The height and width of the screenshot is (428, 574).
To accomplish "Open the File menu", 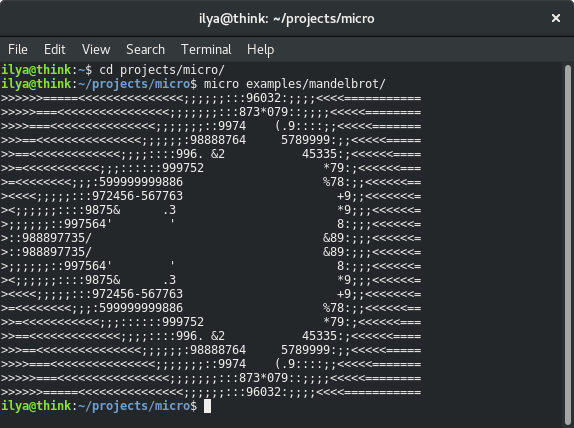I will (18, 49).
